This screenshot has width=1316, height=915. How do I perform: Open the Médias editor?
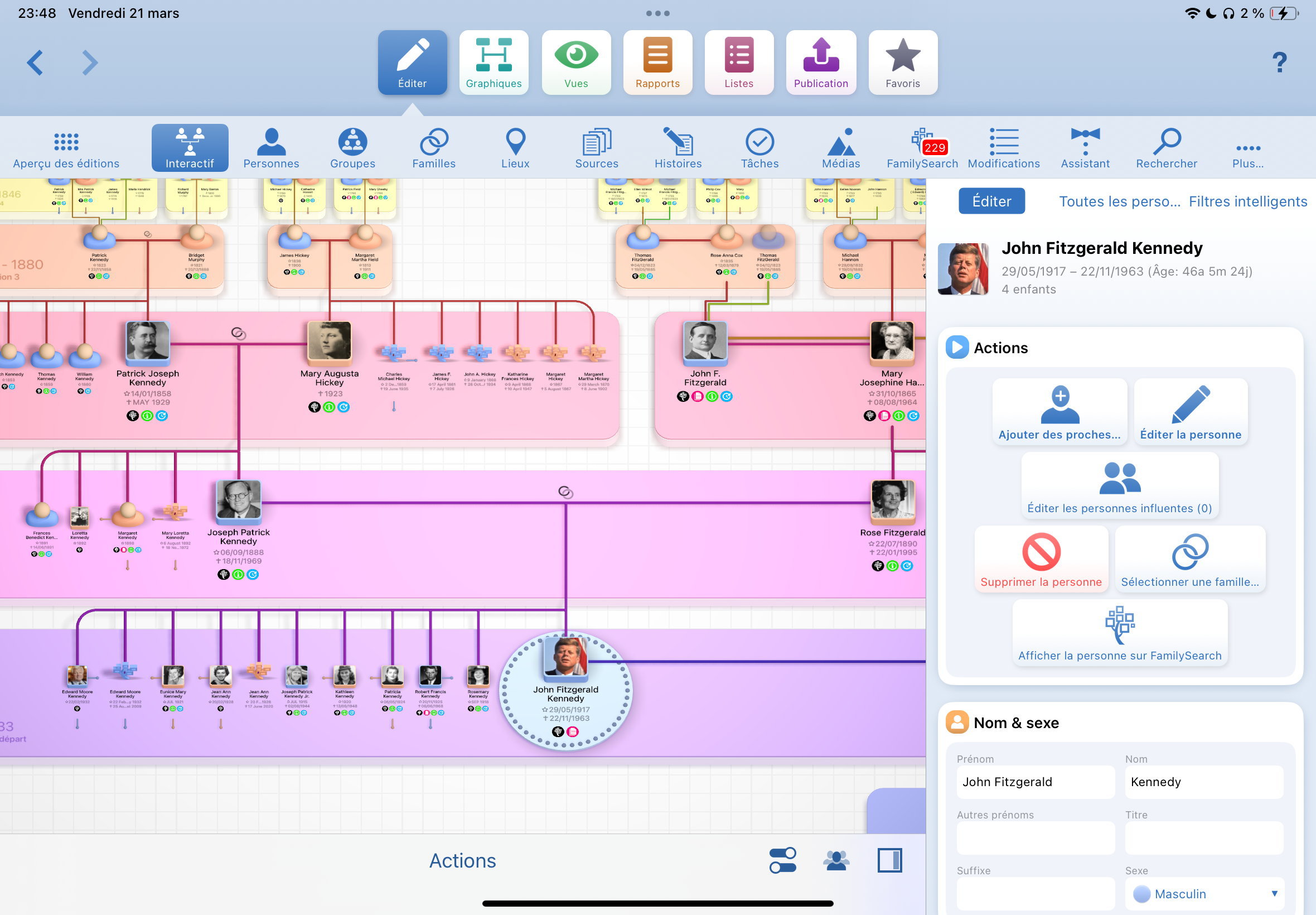point(841,148)
